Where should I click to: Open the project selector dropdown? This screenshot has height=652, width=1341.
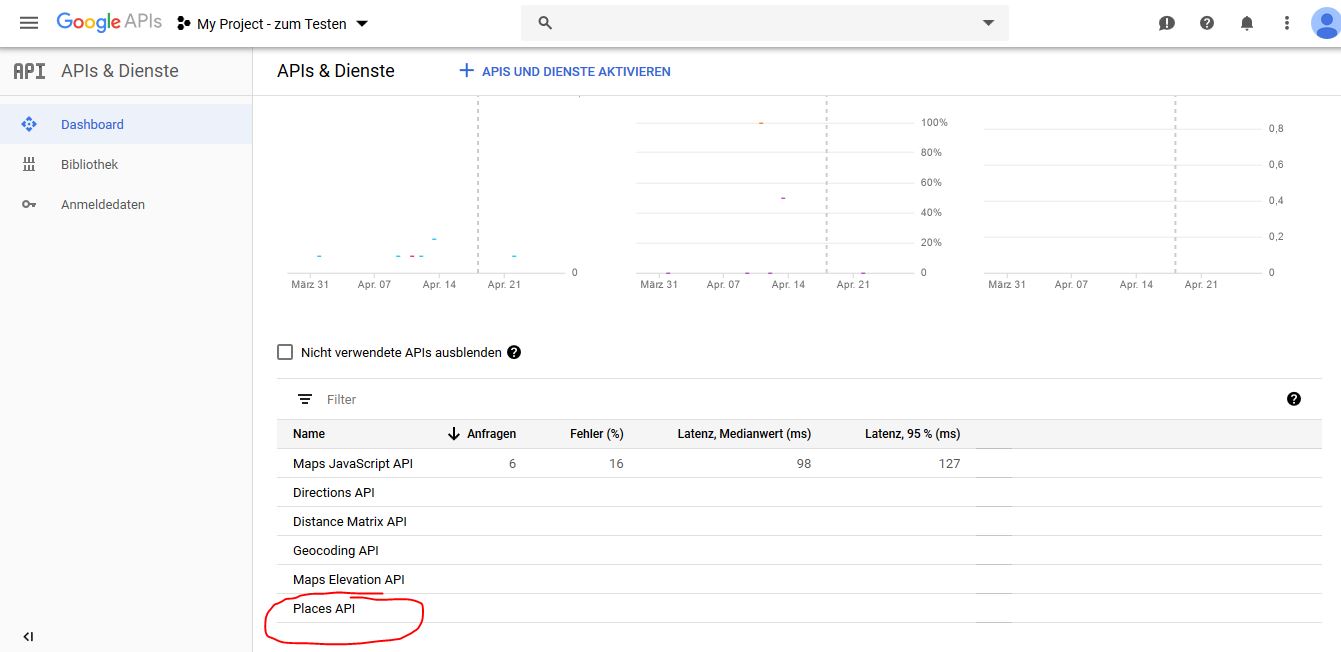[x=273, y=24]
